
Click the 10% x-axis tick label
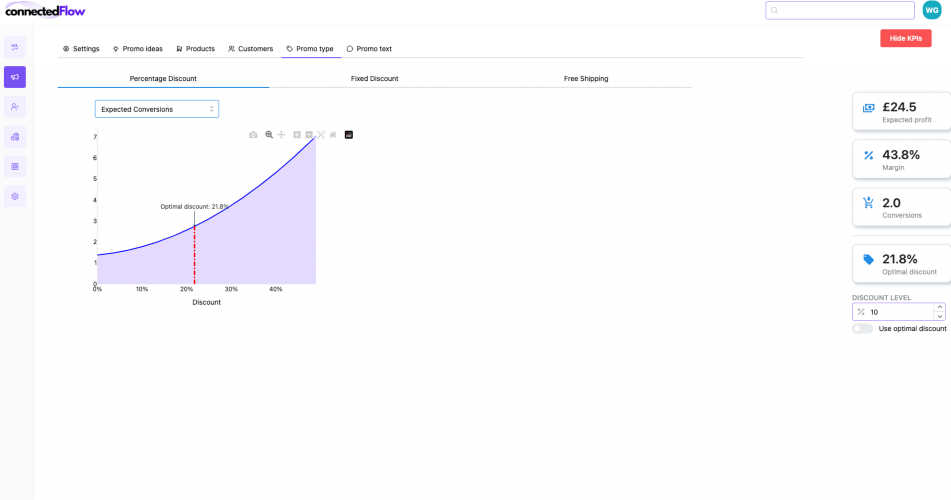click(142, 289)
